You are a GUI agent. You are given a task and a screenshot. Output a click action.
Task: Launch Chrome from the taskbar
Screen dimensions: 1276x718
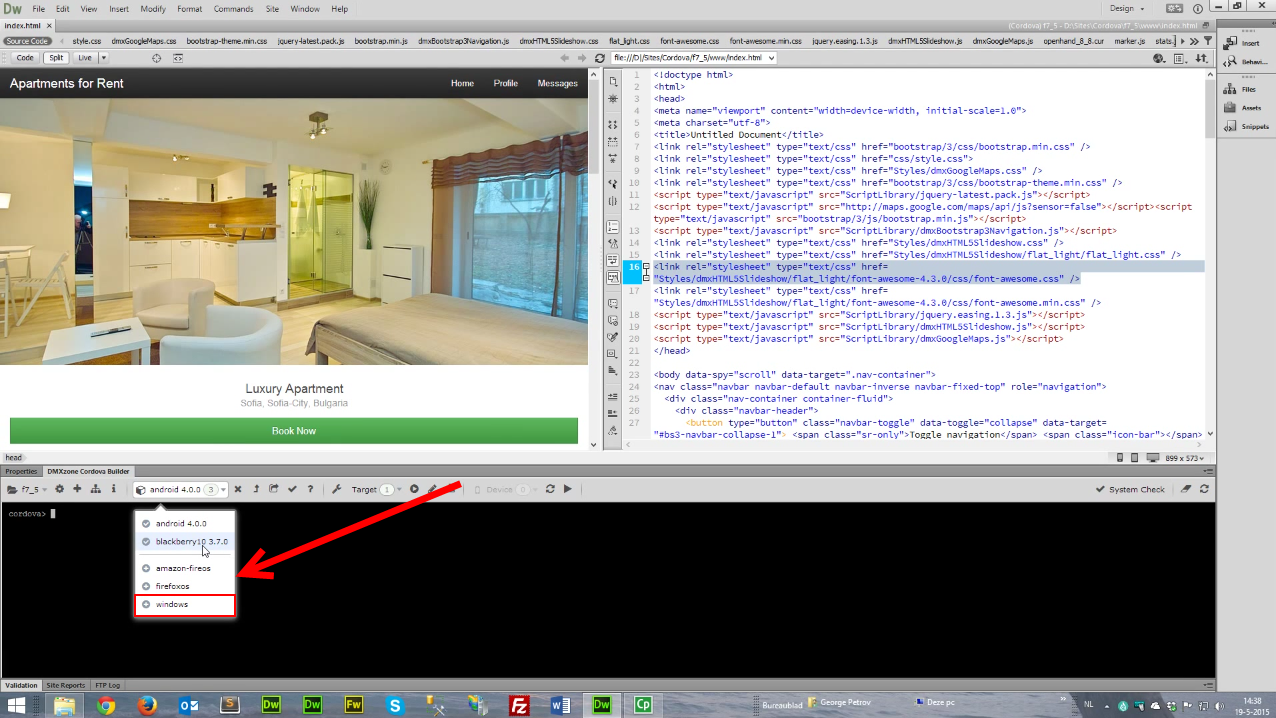106,705
